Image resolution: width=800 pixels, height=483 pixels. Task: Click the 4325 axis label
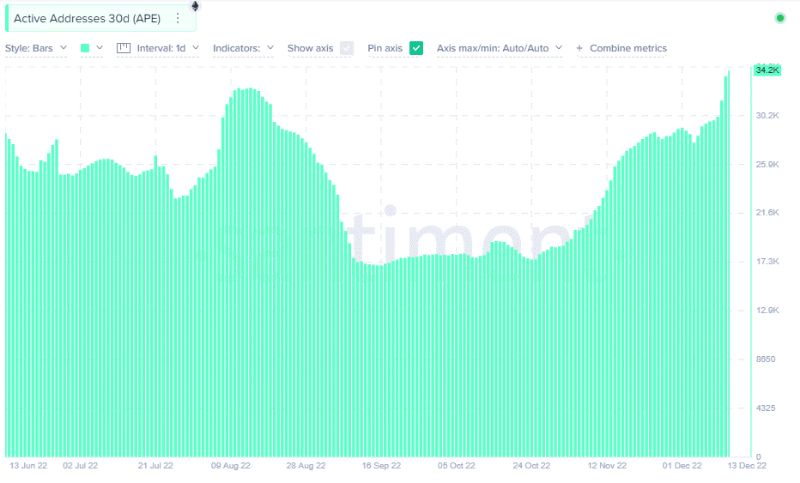click(766, 408)
